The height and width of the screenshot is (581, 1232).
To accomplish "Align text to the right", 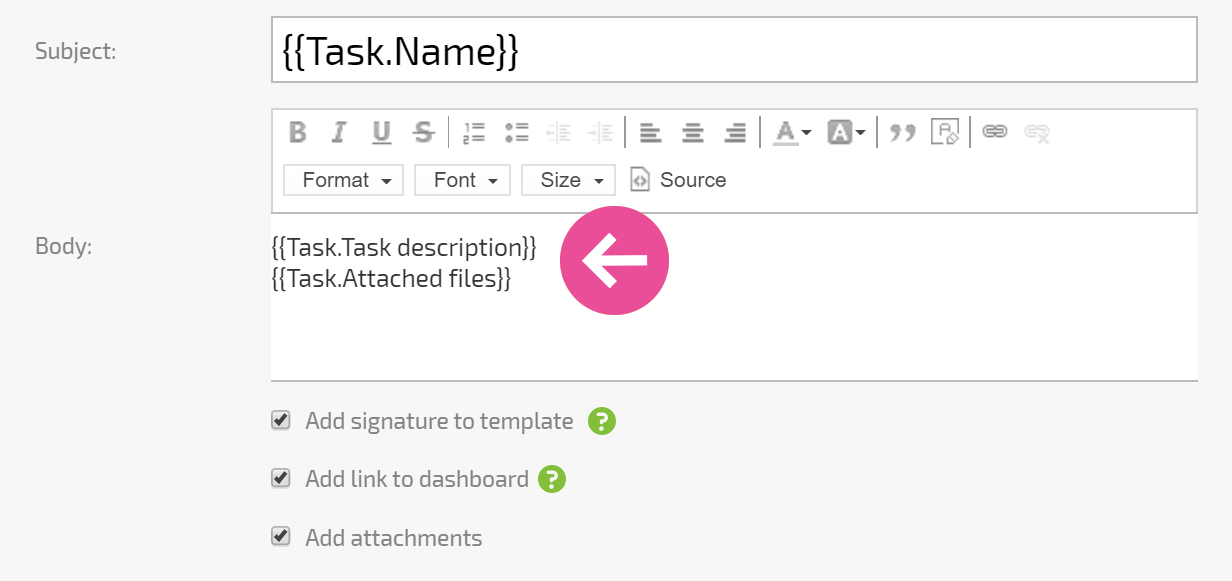I will tap(735, 132).
